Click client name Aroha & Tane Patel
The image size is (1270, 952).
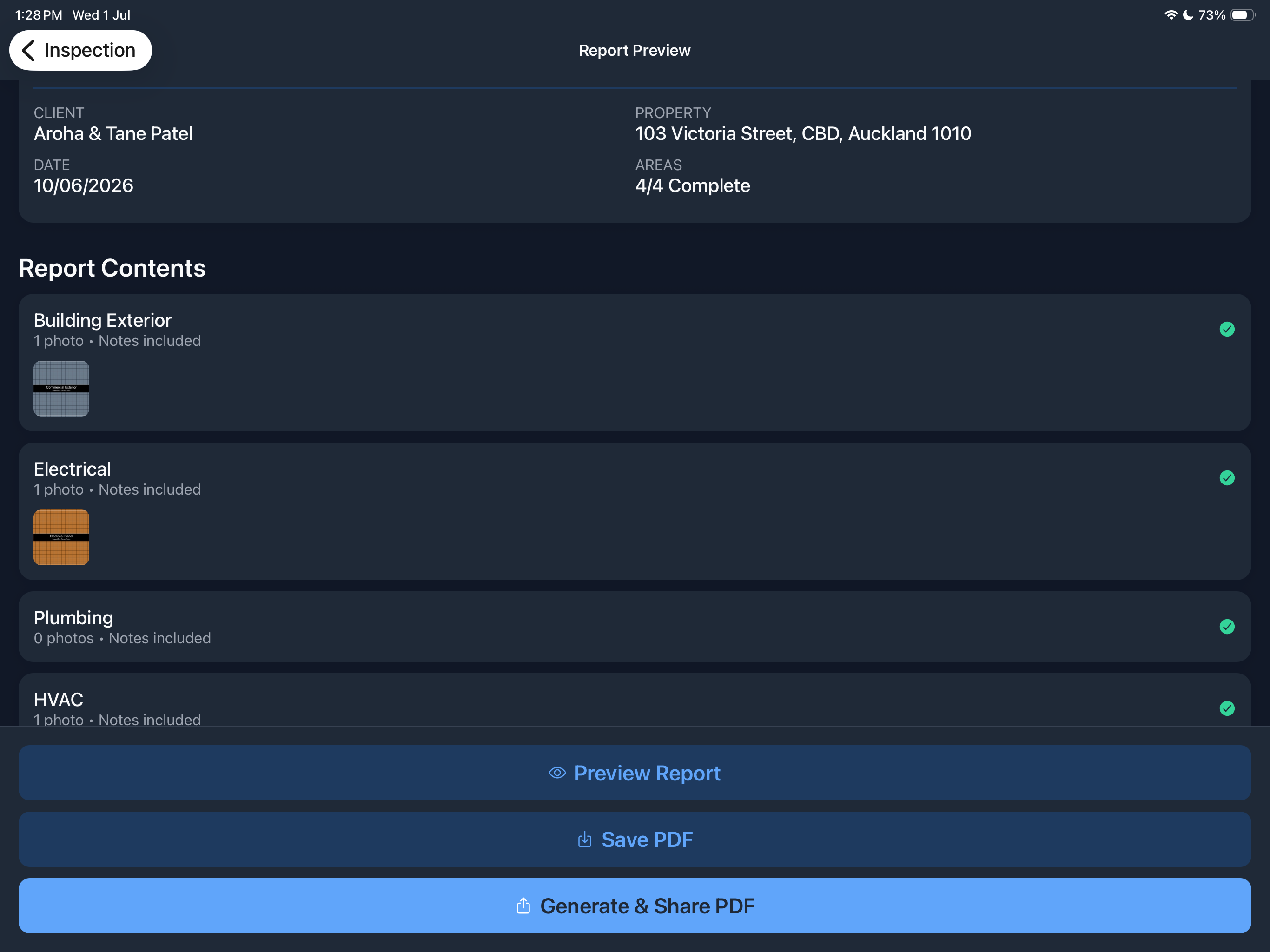(113, 133)
